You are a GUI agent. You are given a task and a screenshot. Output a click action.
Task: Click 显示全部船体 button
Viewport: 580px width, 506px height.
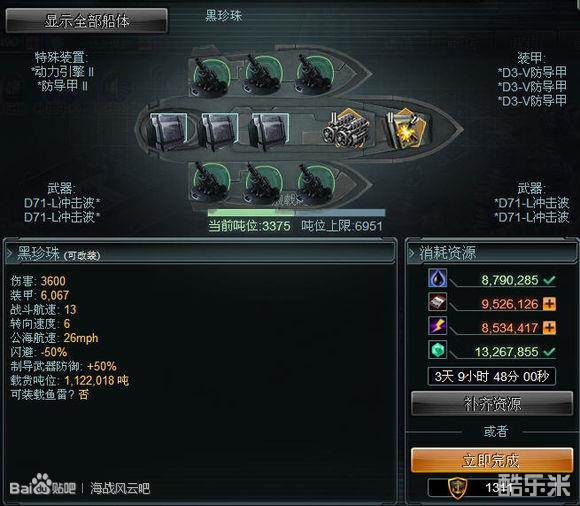pos(87,21)
